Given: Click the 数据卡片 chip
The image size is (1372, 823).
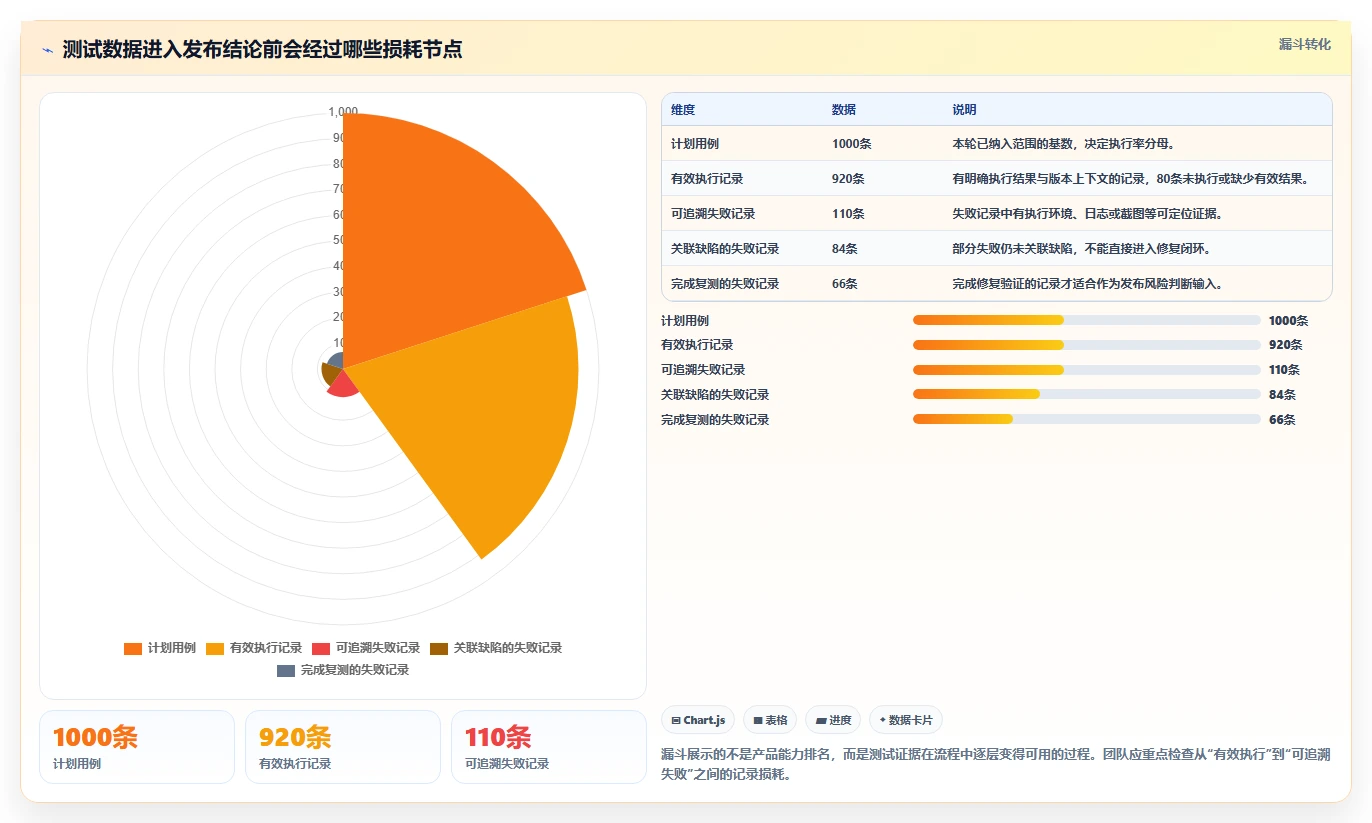Looking at the screenshot, I should coord(906,720).
